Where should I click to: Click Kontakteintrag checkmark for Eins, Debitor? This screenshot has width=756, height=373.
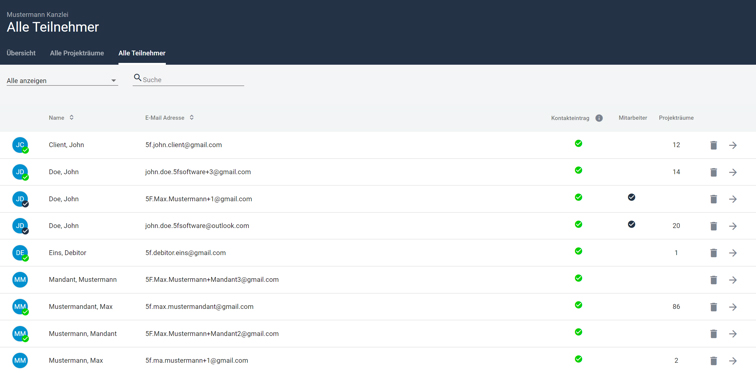point(578,251)
